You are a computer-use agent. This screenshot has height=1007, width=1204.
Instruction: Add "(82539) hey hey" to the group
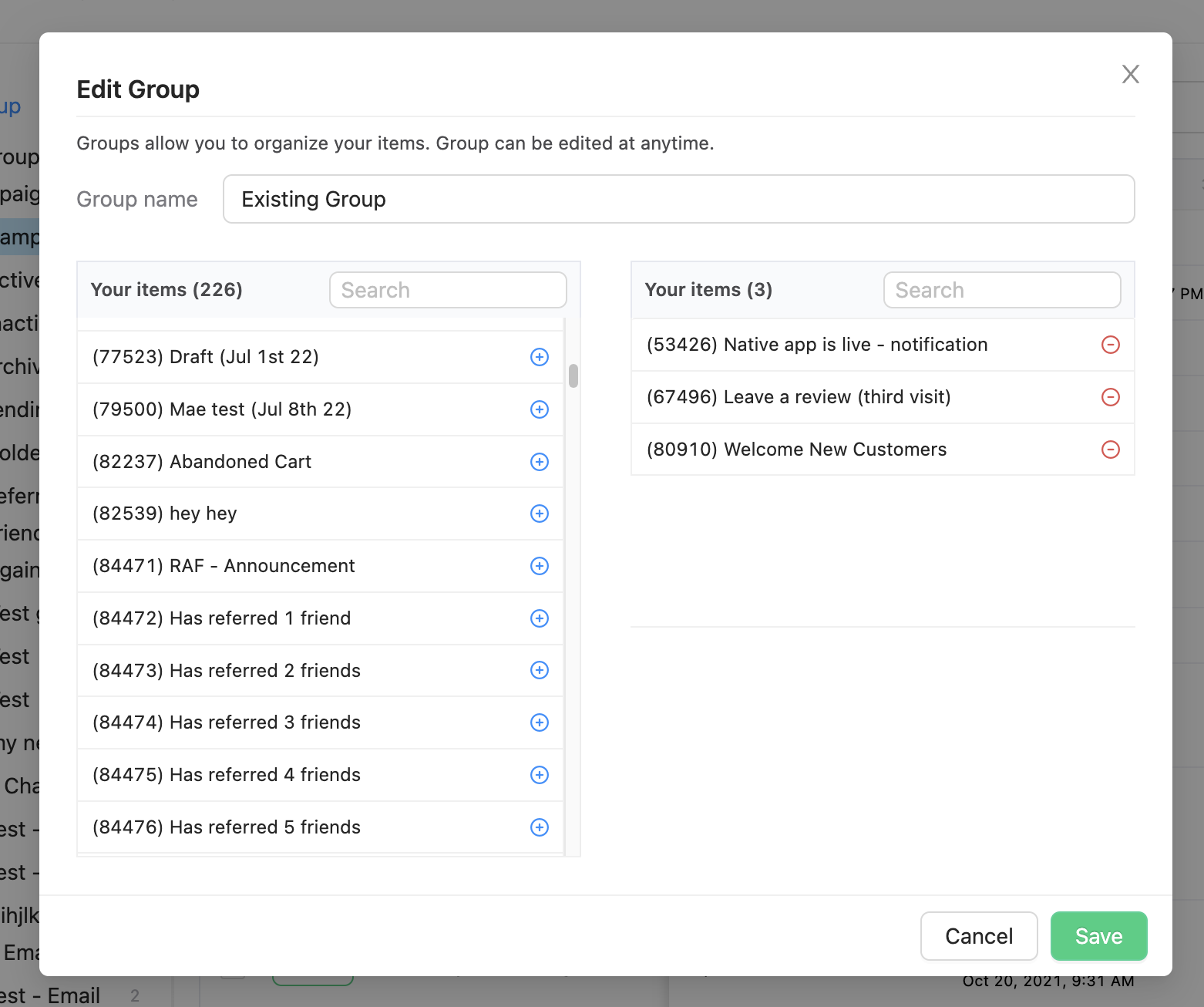539,514
